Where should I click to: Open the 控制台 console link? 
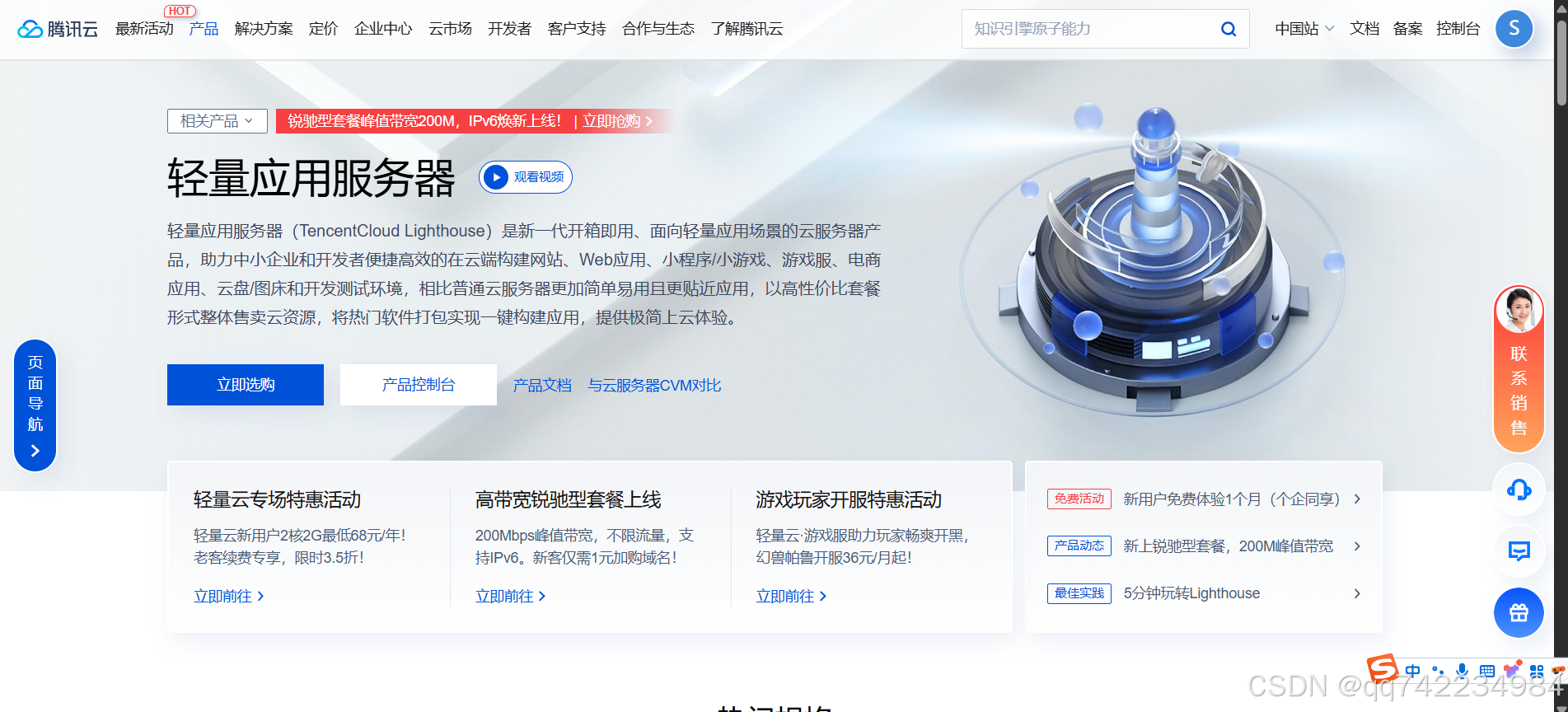click(x=1458, y=29)
